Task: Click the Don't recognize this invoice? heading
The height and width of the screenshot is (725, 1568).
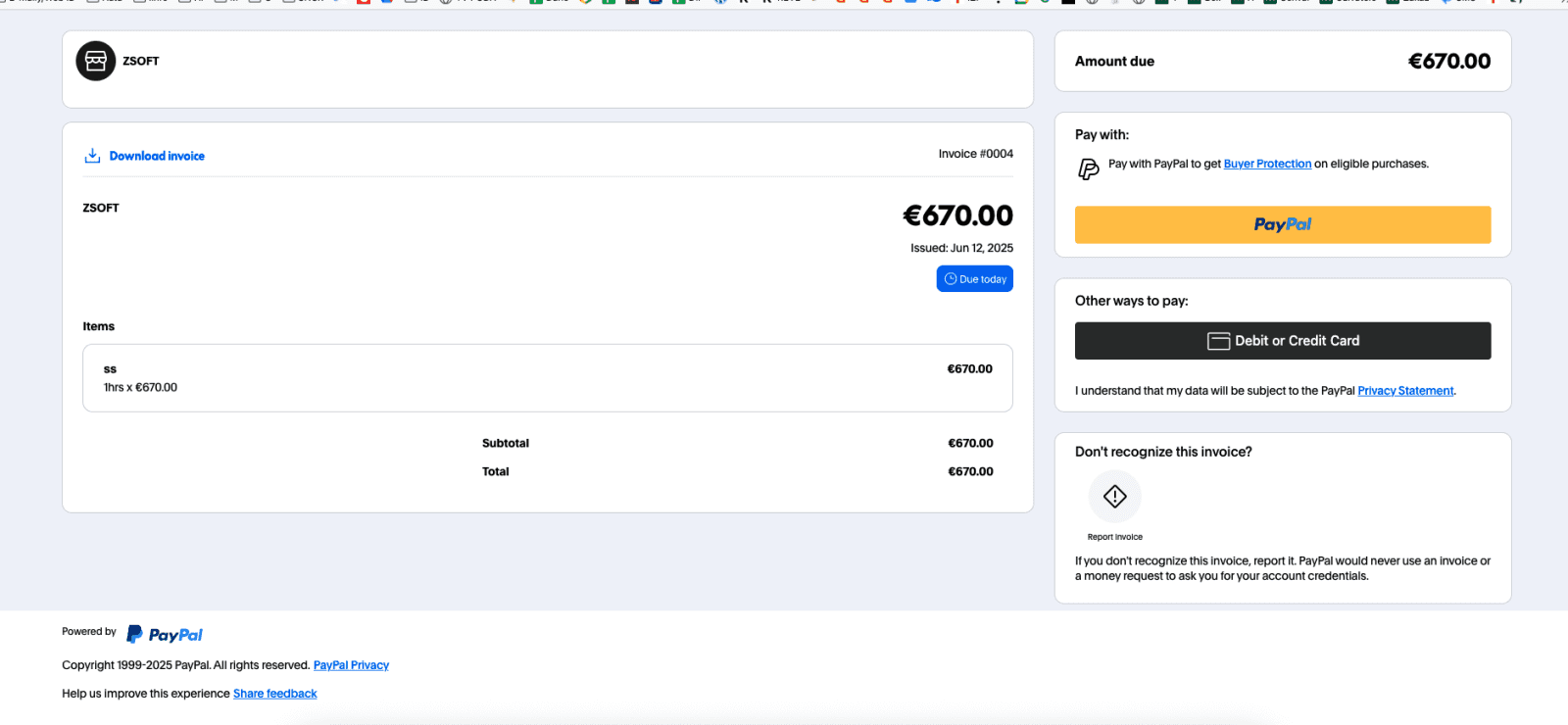Action: pos(1163,452)
